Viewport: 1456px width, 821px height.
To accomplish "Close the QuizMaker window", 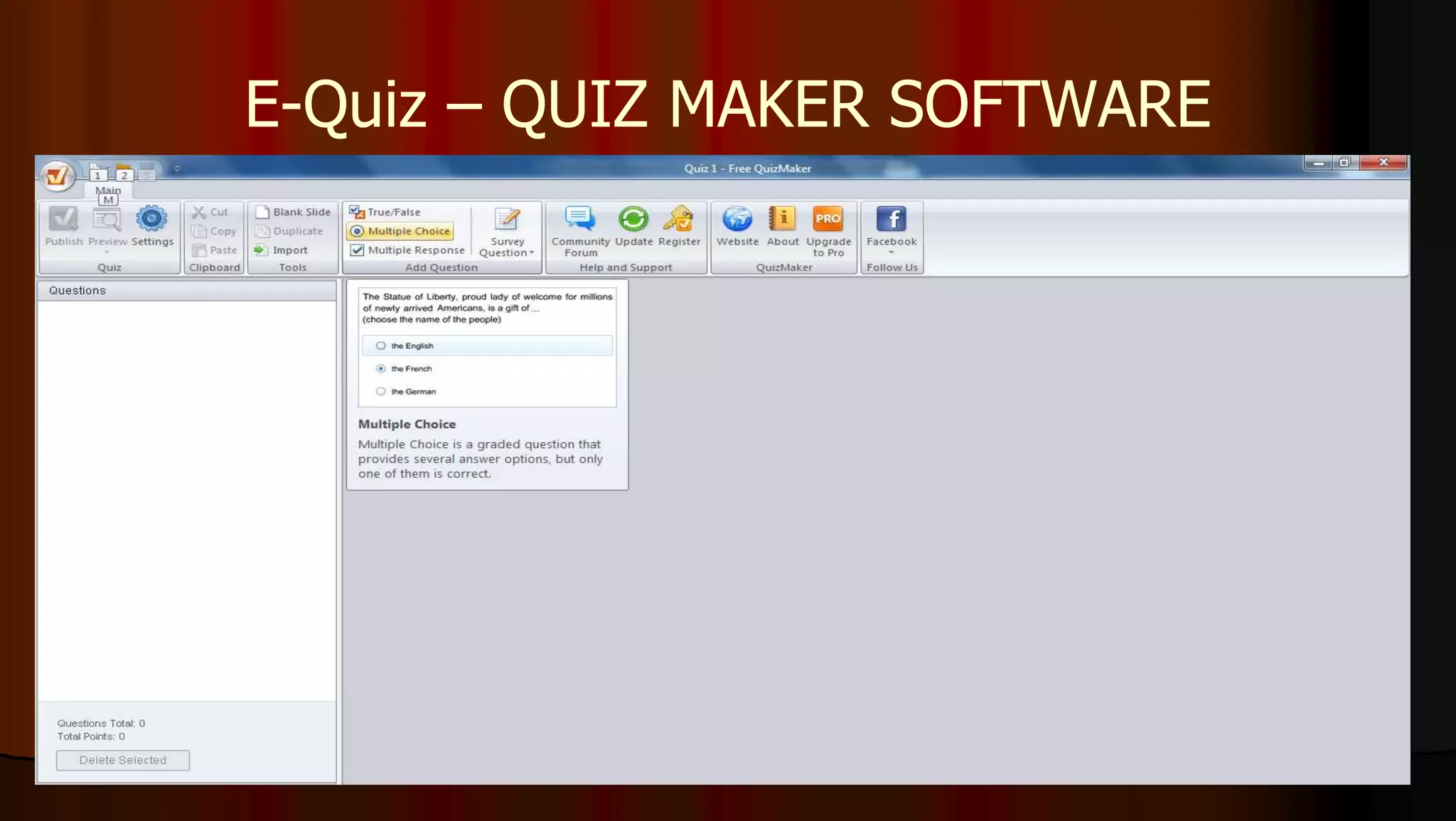I will tap(1383, 163).
